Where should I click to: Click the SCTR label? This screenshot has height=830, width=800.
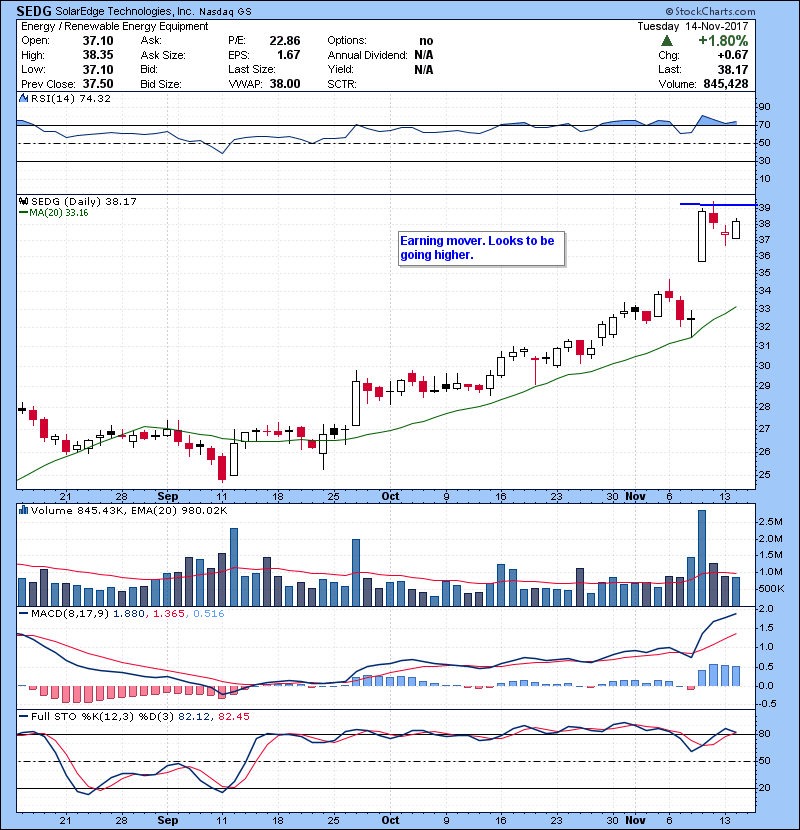tap(342, 84)
